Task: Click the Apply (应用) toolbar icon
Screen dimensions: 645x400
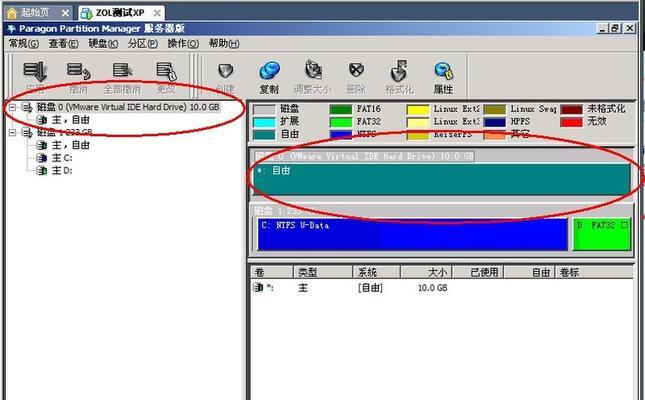Action: pyautogui.click(x=35, y=71)
